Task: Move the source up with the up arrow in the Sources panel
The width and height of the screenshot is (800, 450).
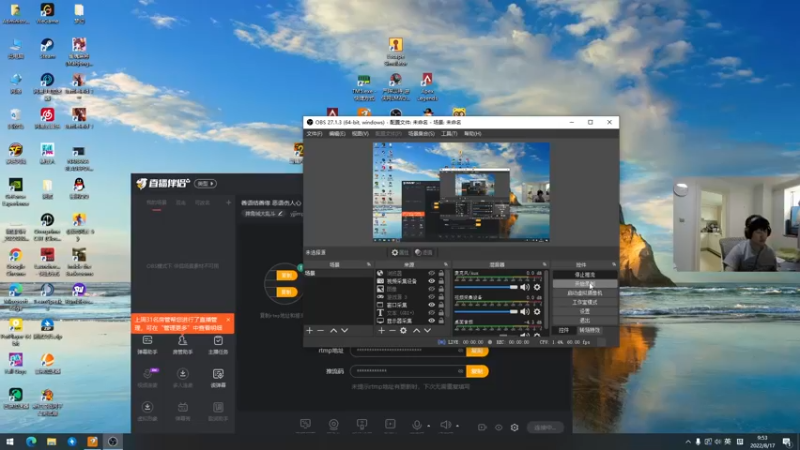Action: (x=416, y=331)
